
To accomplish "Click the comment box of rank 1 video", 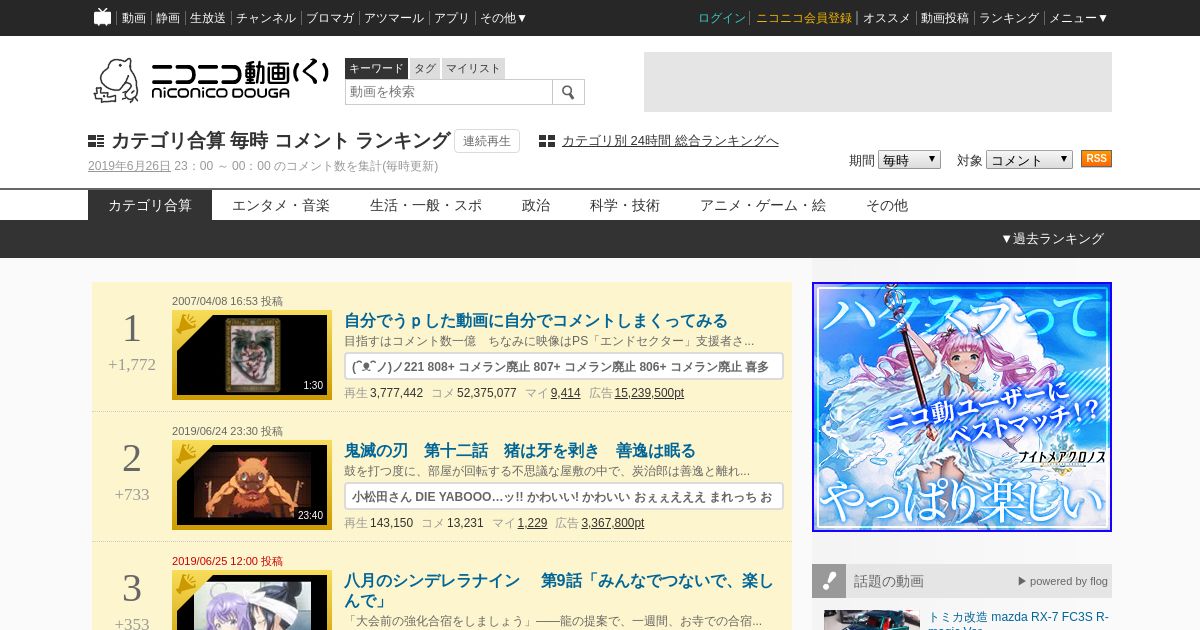I will [x=564, y=366].
